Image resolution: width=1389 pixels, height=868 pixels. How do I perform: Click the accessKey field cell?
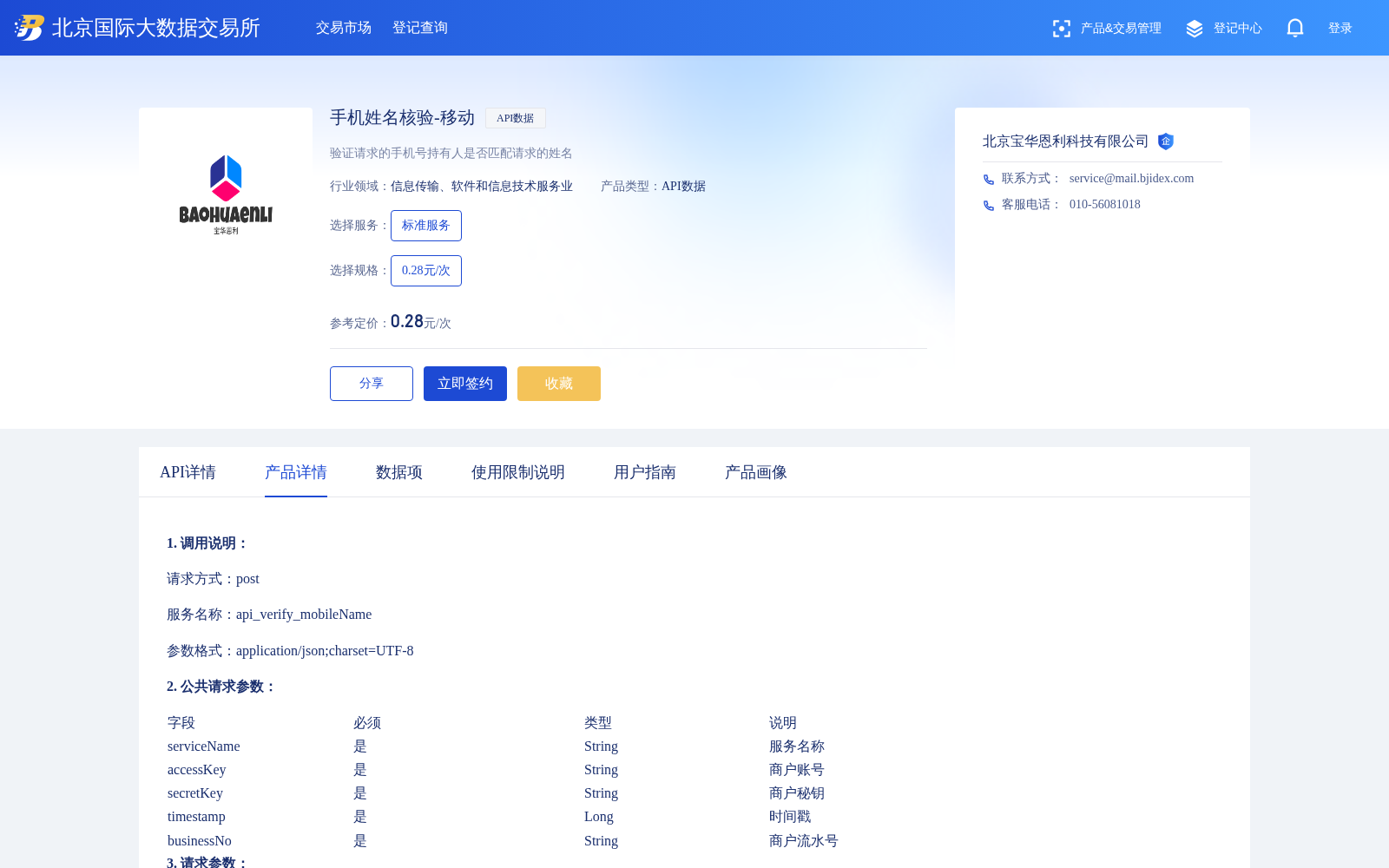[x=197, y=770]
